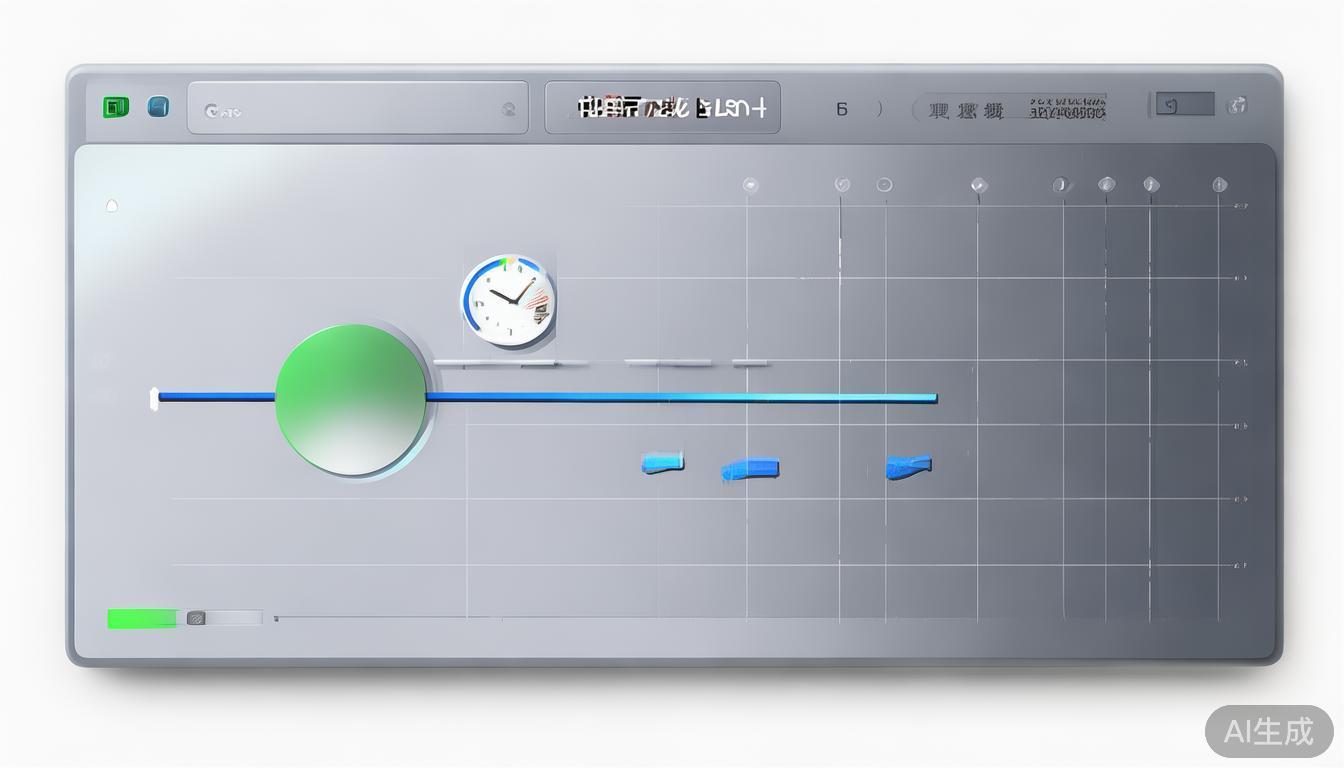Image resolution: width=1344 pixels, height=768 pixels.
Task: Select the center title tab with bold text
Action: tap(662, 108)
